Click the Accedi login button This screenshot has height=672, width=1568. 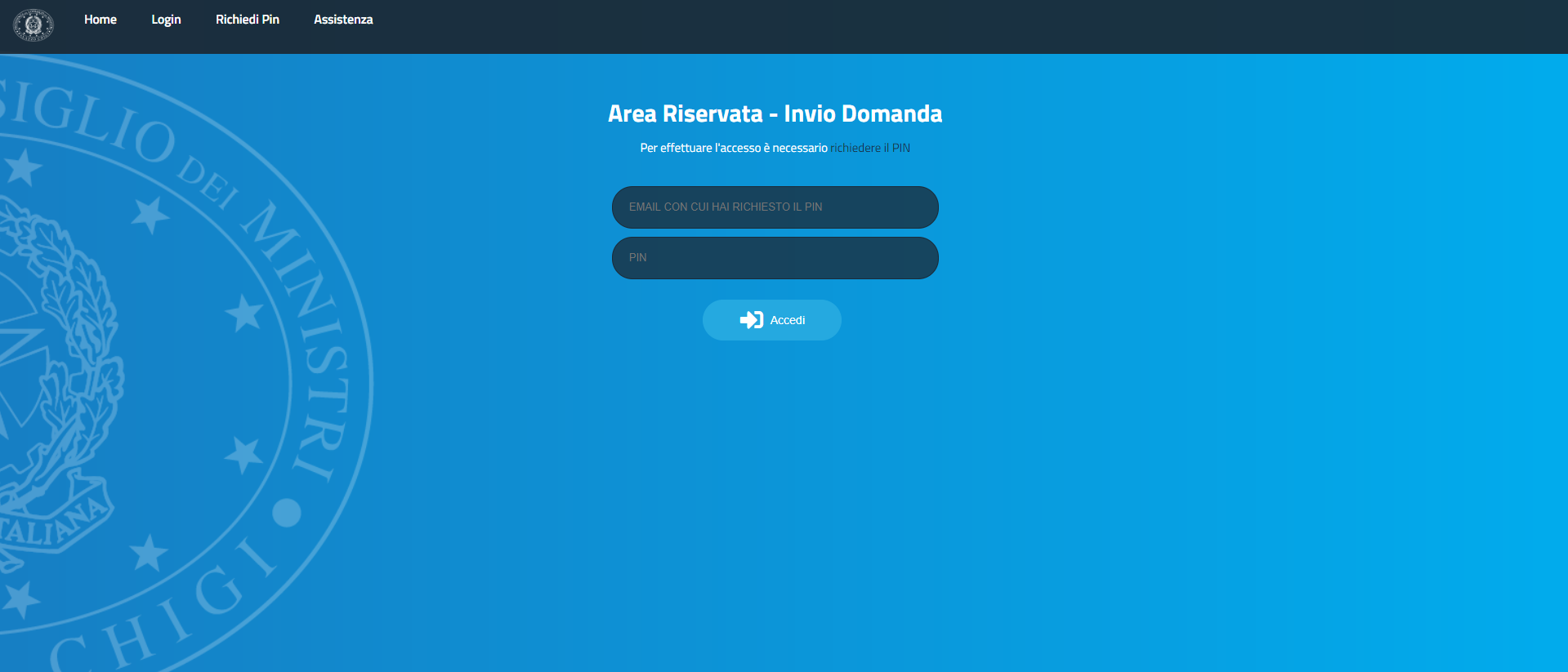(771, 320)
